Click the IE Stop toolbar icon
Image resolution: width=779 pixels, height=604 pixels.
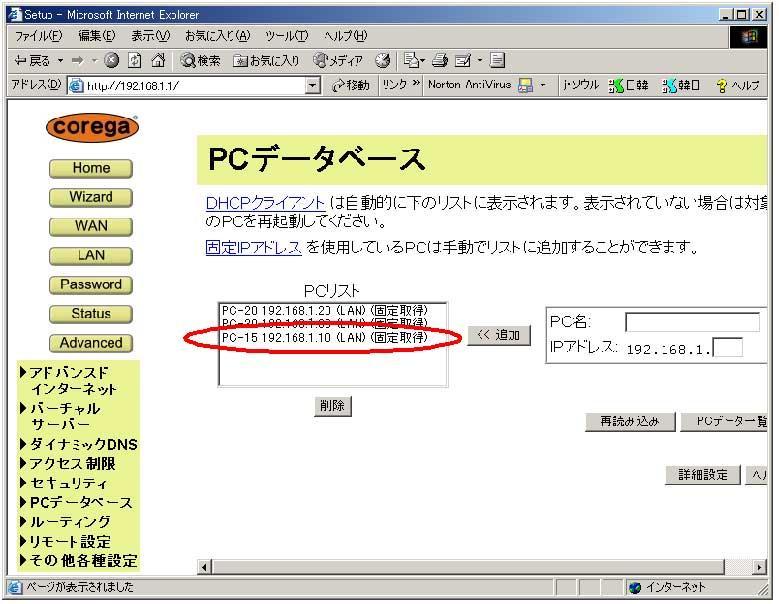tap(111, 61)
